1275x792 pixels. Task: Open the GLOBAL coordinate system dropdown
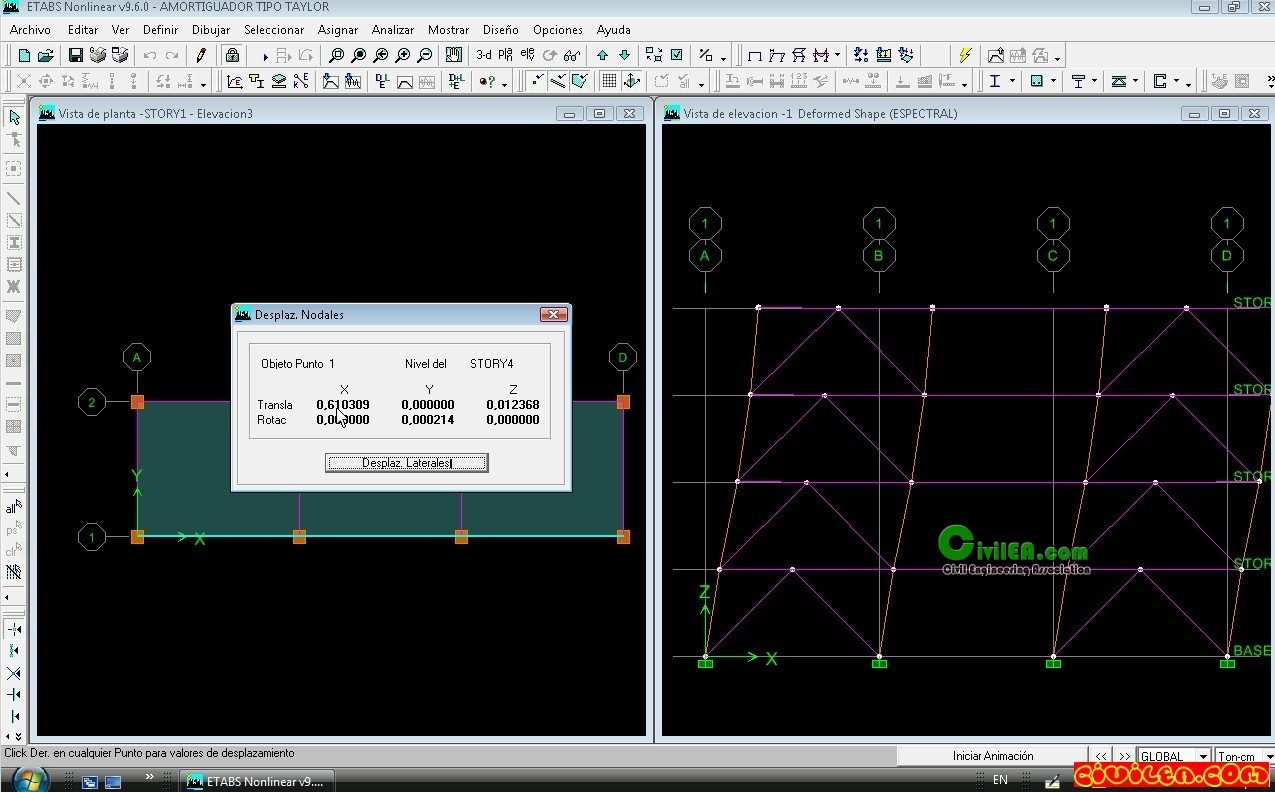tap(1203, 757)
